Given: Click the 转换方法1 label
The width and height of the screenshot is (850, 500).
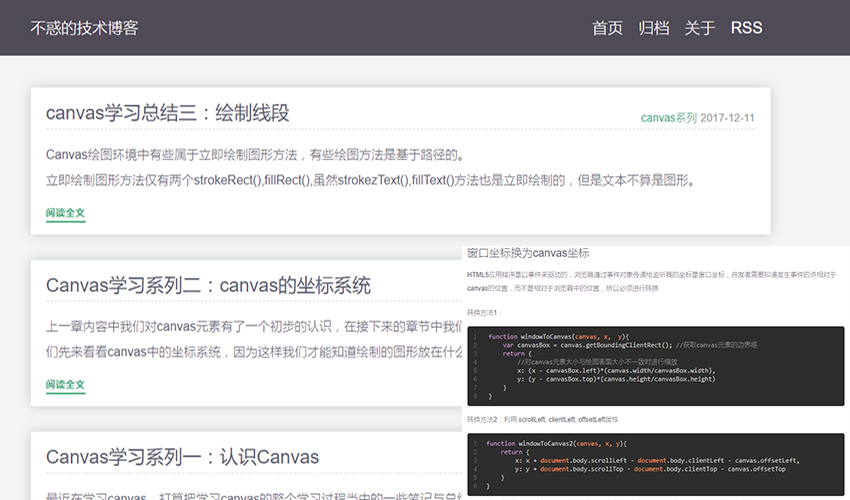Looking at the screenshot, I should [486, 313].
